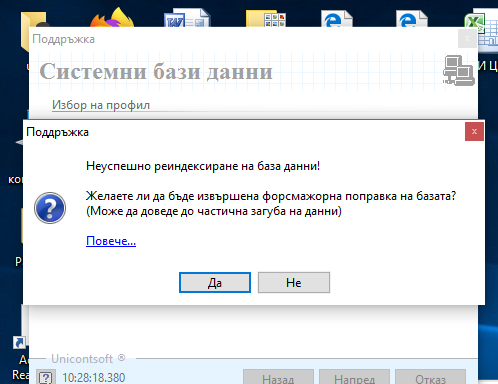Image resolution: width=498 pixels, height=384 pixels.
Task: Decline the repair with the Не button
Action: (x=294, y=283)
